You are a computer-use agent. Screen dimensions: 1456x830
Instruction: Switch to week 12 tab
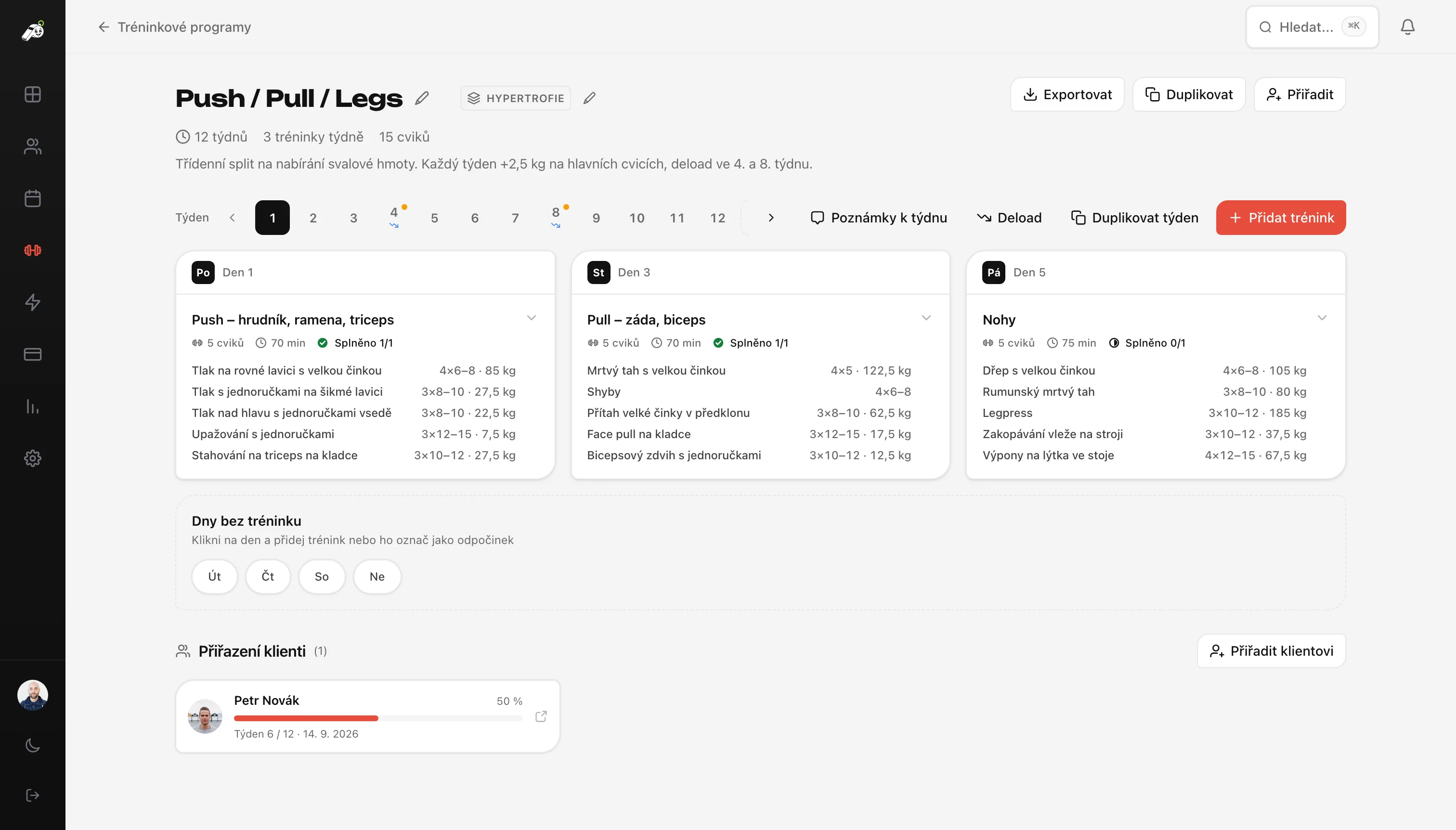click(718, 217)
